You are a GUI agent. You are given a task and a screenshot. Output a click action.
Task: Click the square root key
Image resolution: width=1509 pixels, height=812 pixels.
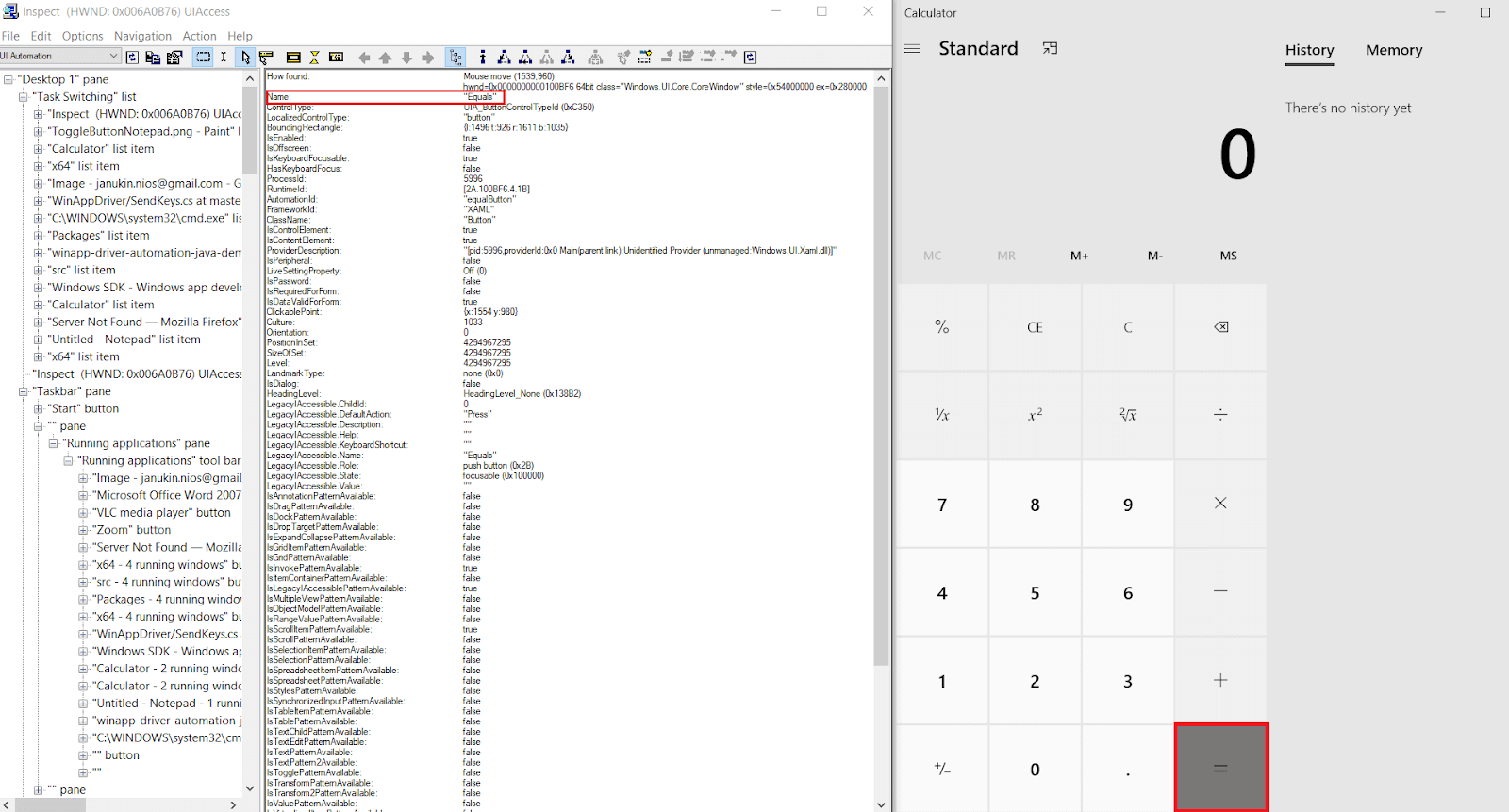1128,415
